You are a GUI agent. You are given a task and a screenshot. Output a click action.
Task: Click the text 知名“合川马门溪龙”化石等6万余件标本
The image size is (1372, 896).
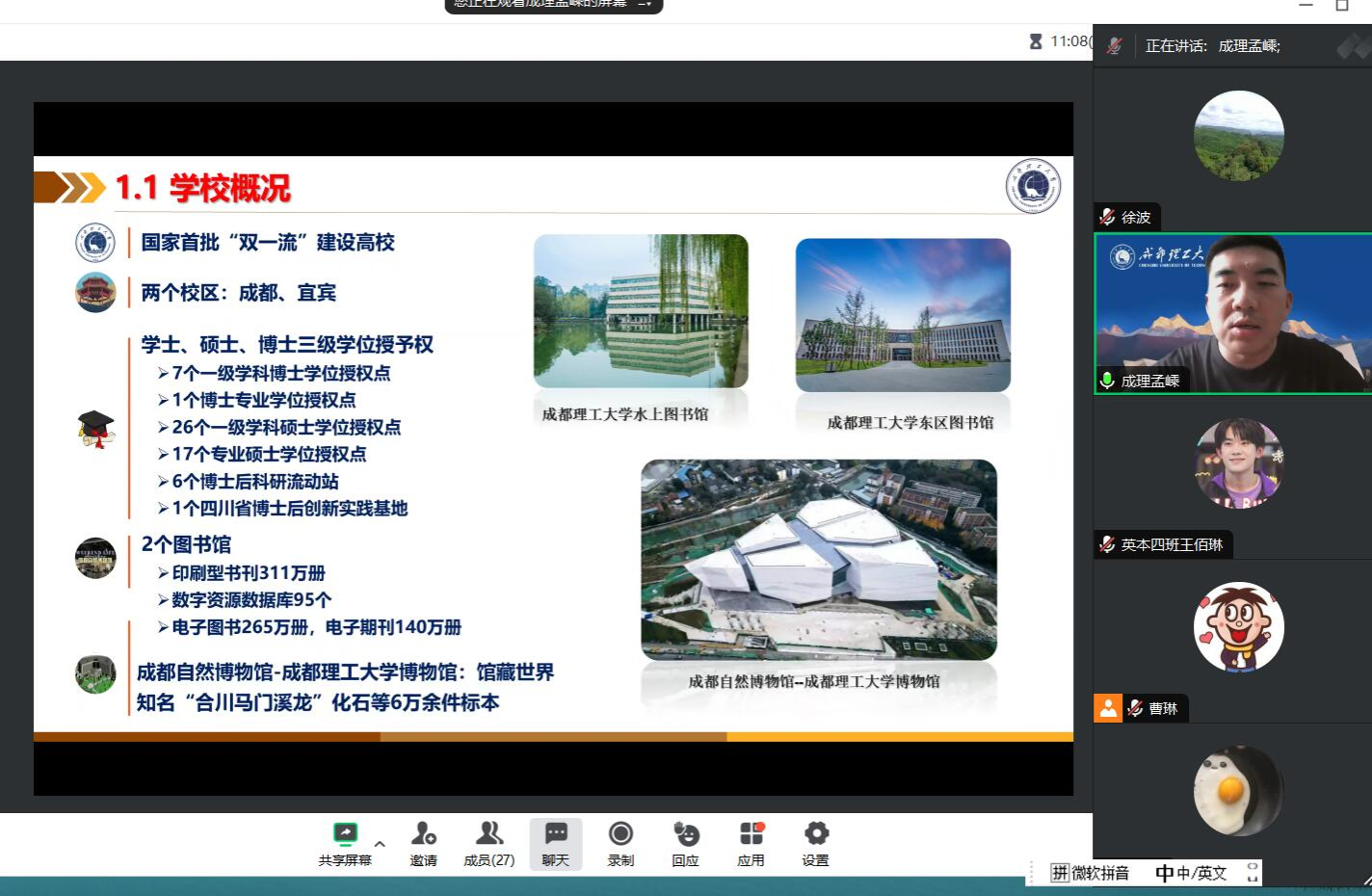click(318, 702)
